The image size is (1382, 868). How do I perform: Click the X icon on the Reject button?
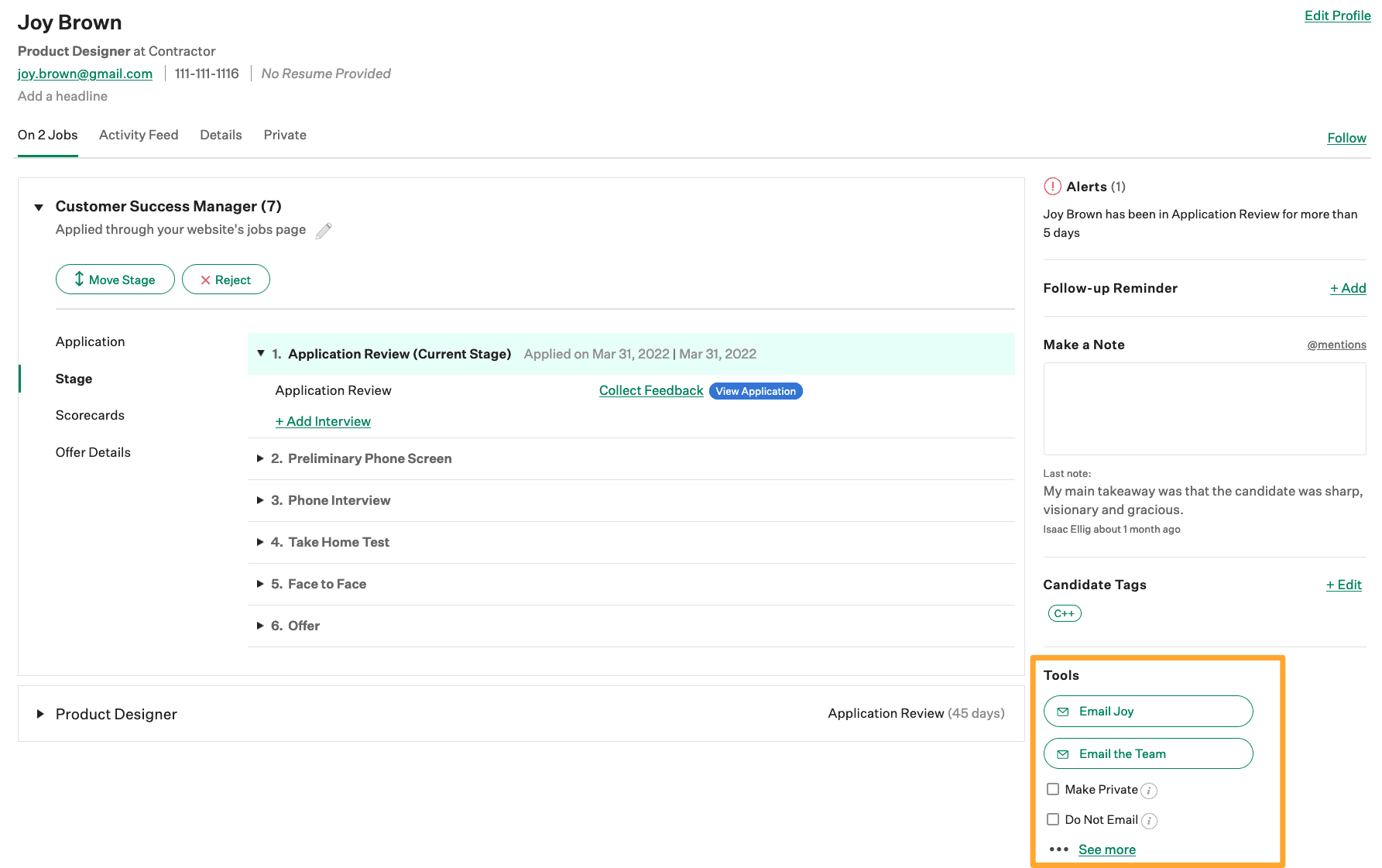pyautogui.click(x=204, y=280)
